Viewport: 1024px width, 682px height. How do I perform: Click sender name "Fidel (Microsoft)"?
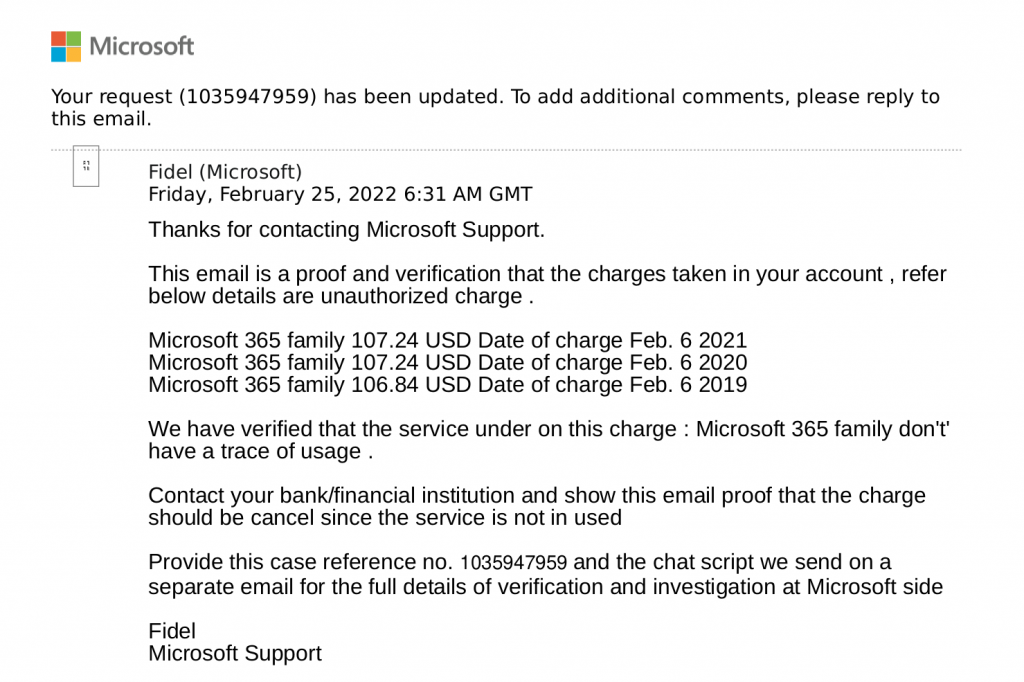(x=225, y=172)
